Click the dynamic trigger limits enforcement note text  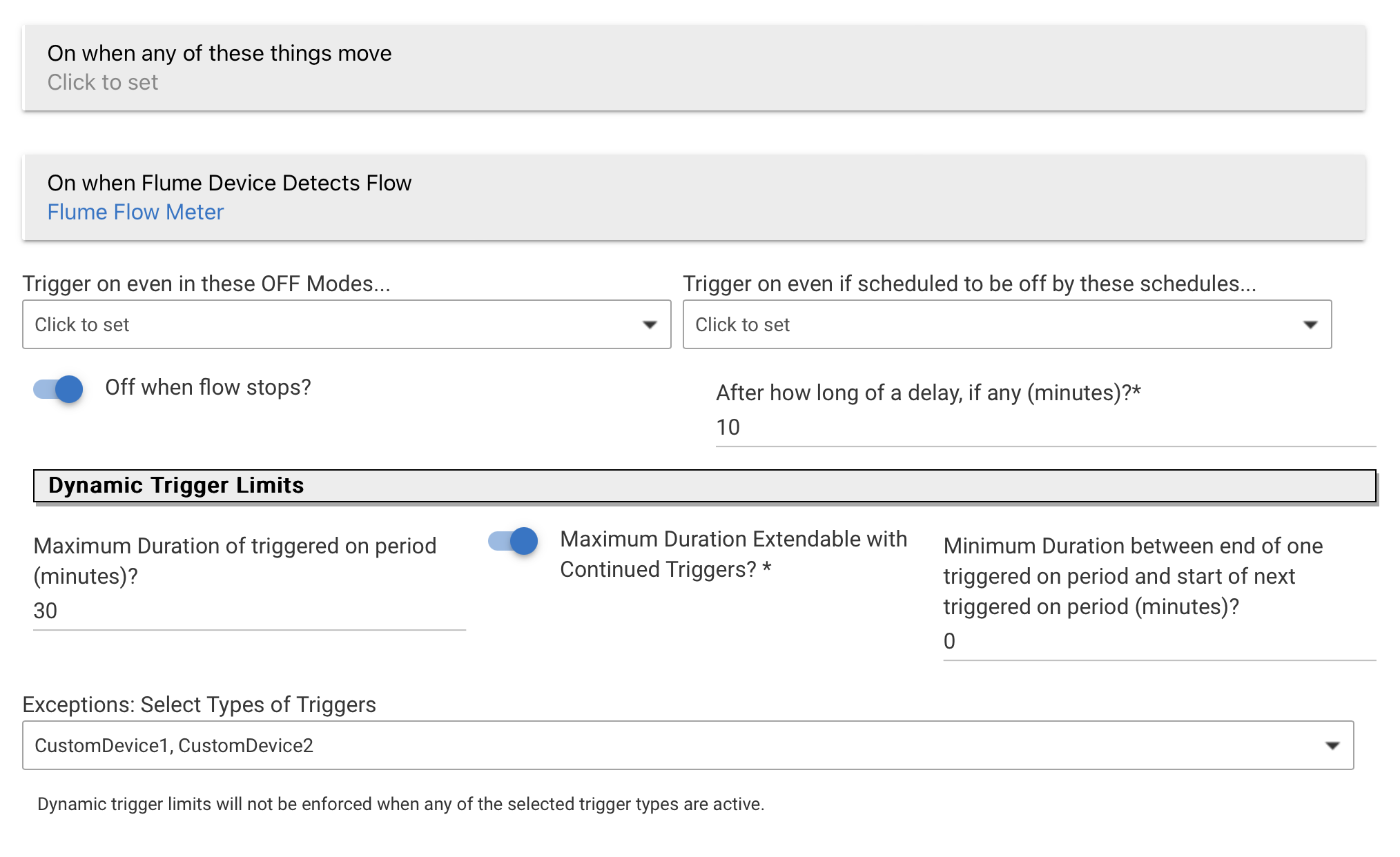[x=400, y=805]
